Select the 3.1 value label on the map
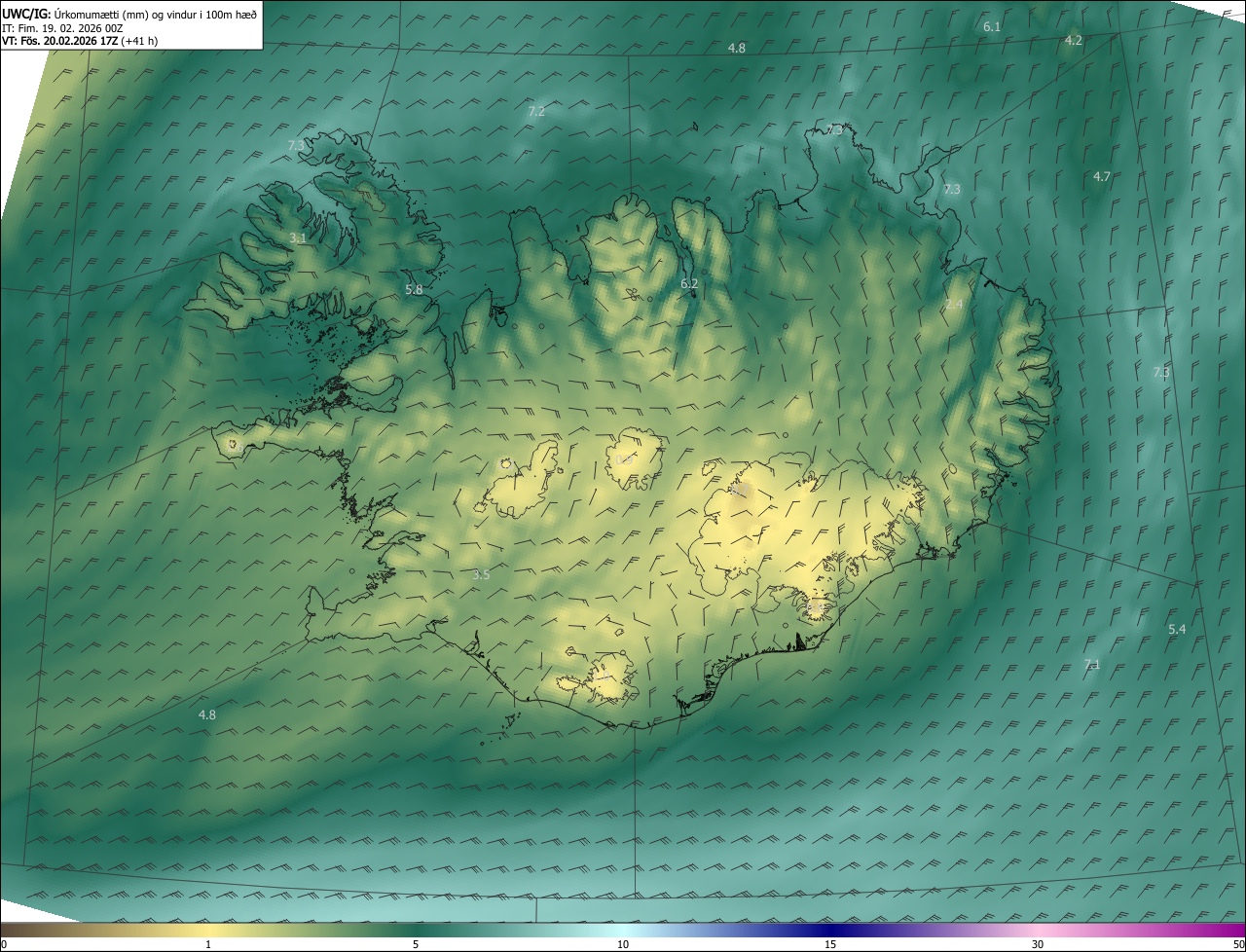 [298, 238]
